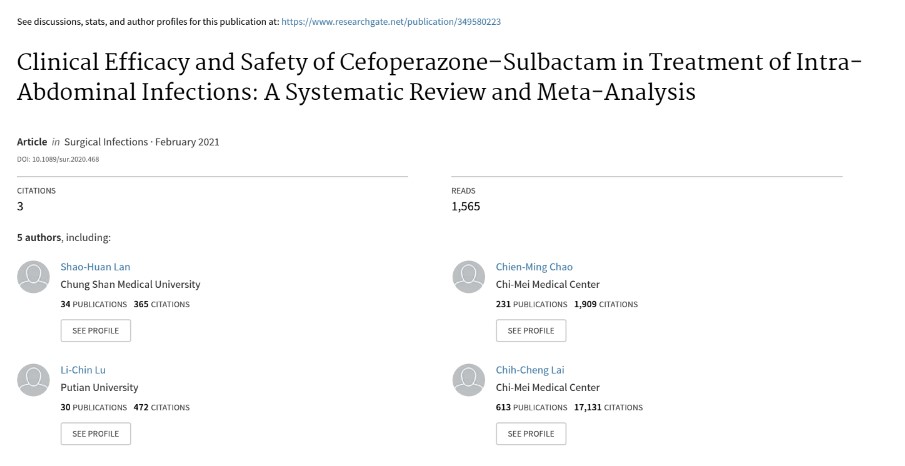The image size is (905, 466).
Task: Click See Profile button under Chien-Ming Chao
Action: 531,331
